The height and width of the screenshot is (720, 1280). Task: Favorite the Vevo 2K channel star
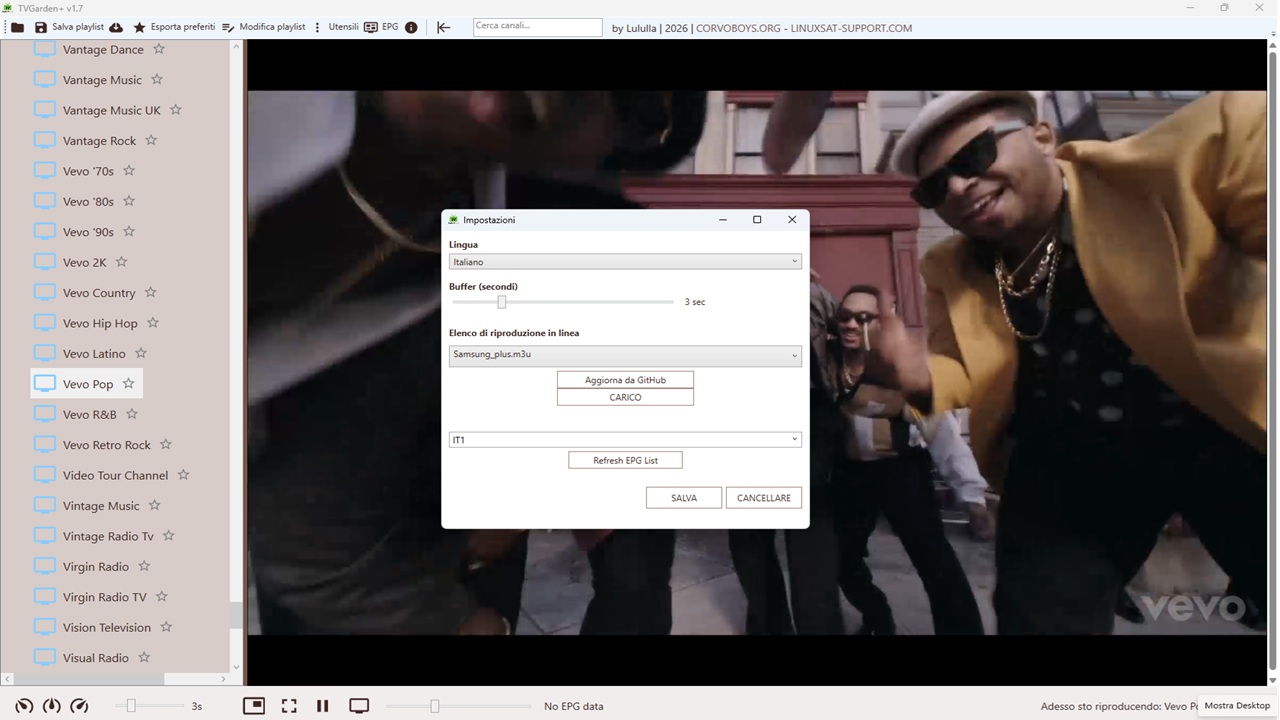pos(122,262)
